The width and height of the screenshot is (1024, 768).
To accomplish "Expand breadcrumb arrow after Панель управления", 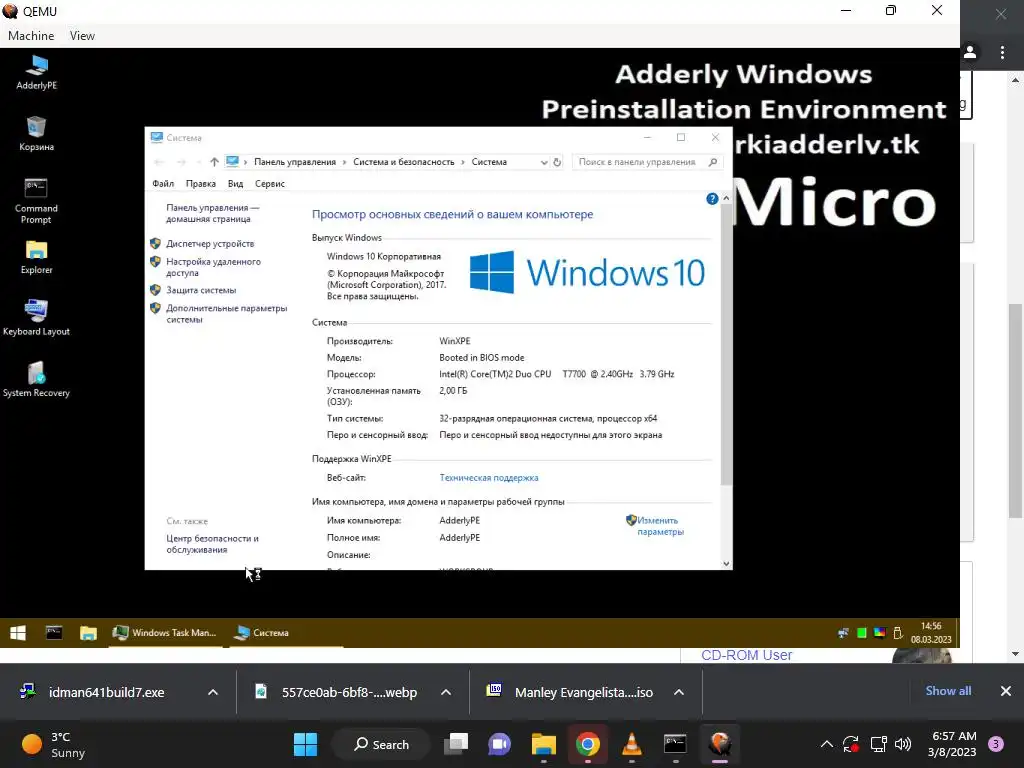I will (345, 162).
